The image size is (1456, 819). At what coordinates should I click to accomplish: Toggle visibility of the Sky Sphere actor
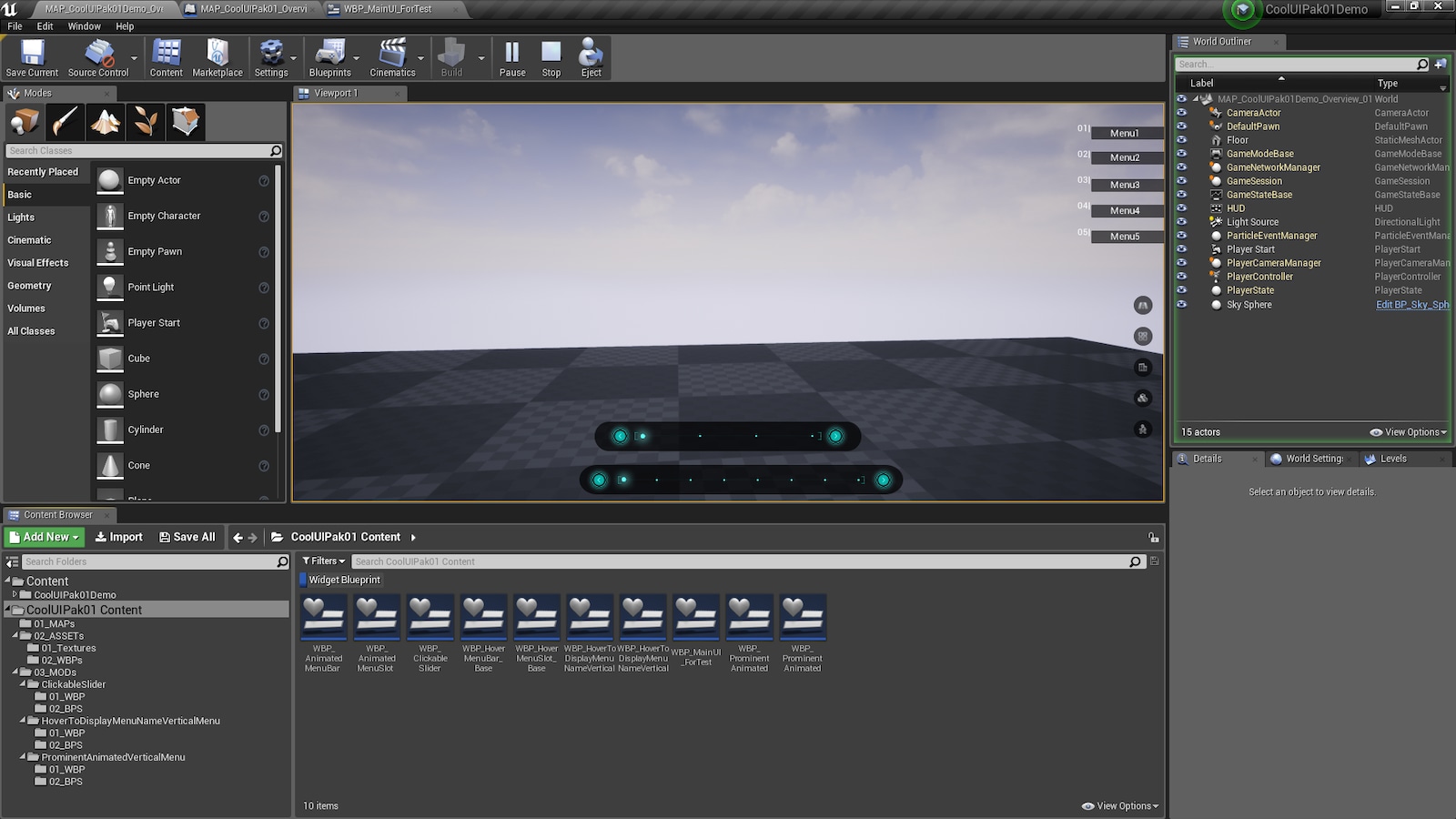(x=1181, y=305)
